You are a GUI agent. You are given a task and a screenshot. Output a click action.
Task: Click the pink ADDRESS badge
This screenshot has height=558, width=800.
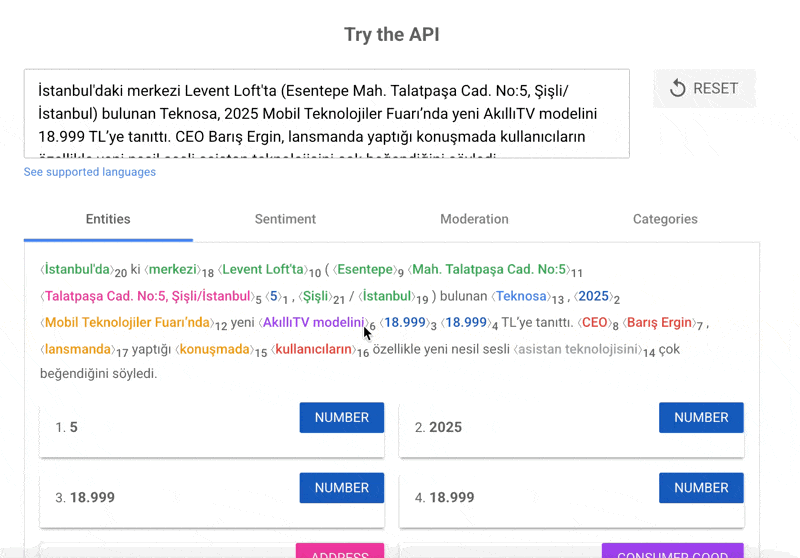[340, 551]
